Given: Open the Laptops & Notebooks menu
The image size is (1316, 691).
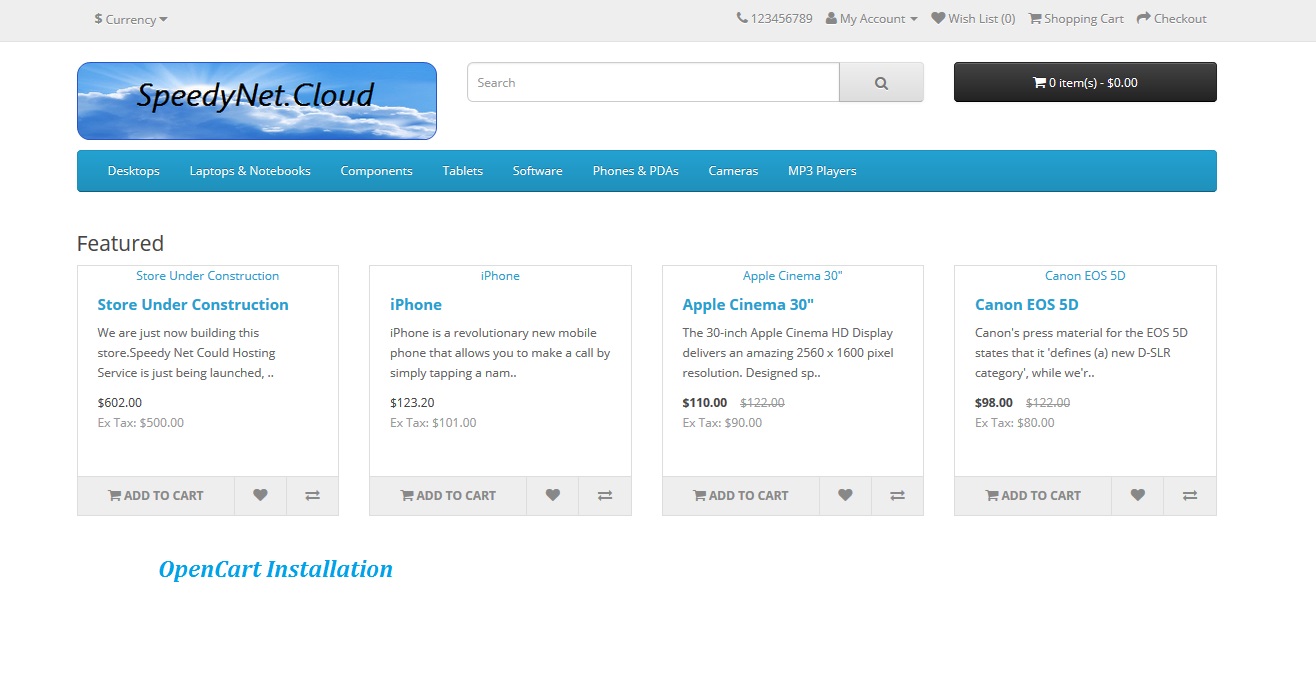Looking at the screenshot, I should tap(250, 171).
